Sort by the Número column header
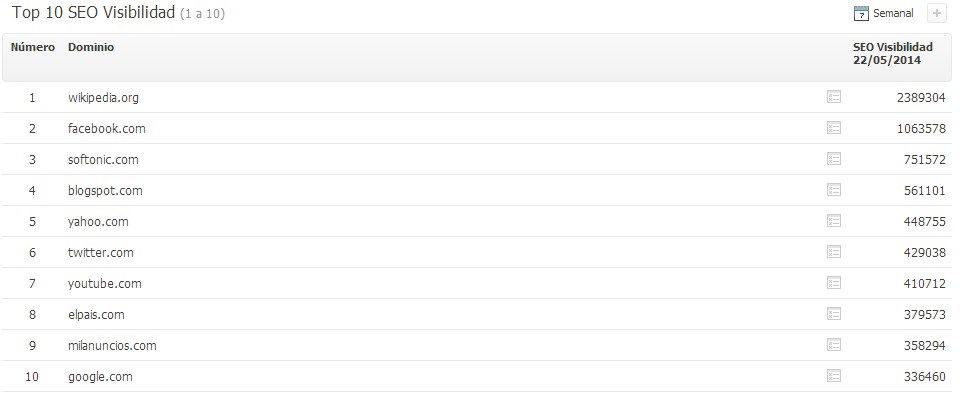 (32, 47)
